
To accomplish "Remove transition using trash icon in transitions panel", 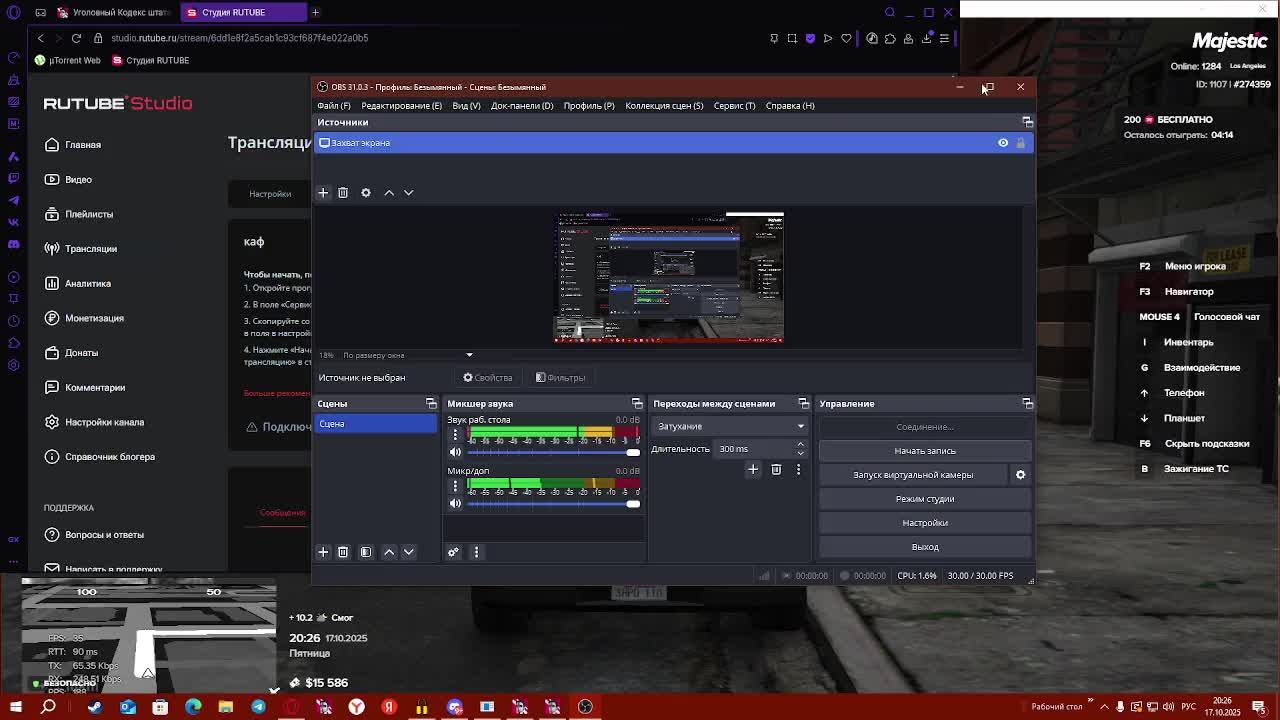I will tap(776, 469).
